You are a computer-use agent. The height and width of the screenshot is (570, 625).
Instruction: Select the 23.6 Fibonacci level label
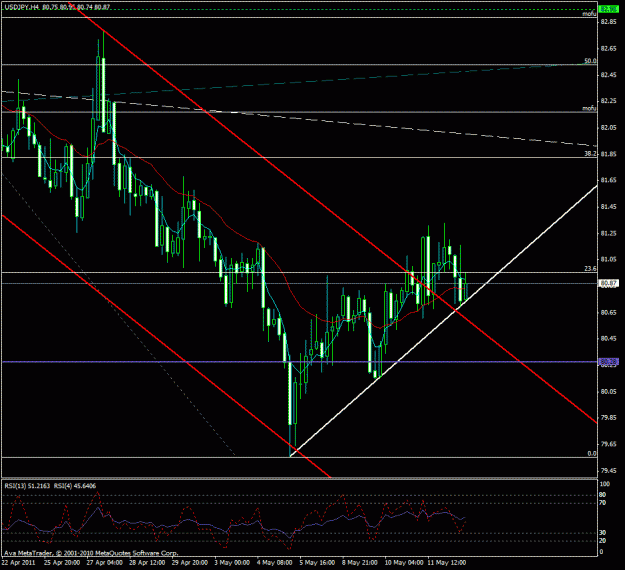pos(590,269)
